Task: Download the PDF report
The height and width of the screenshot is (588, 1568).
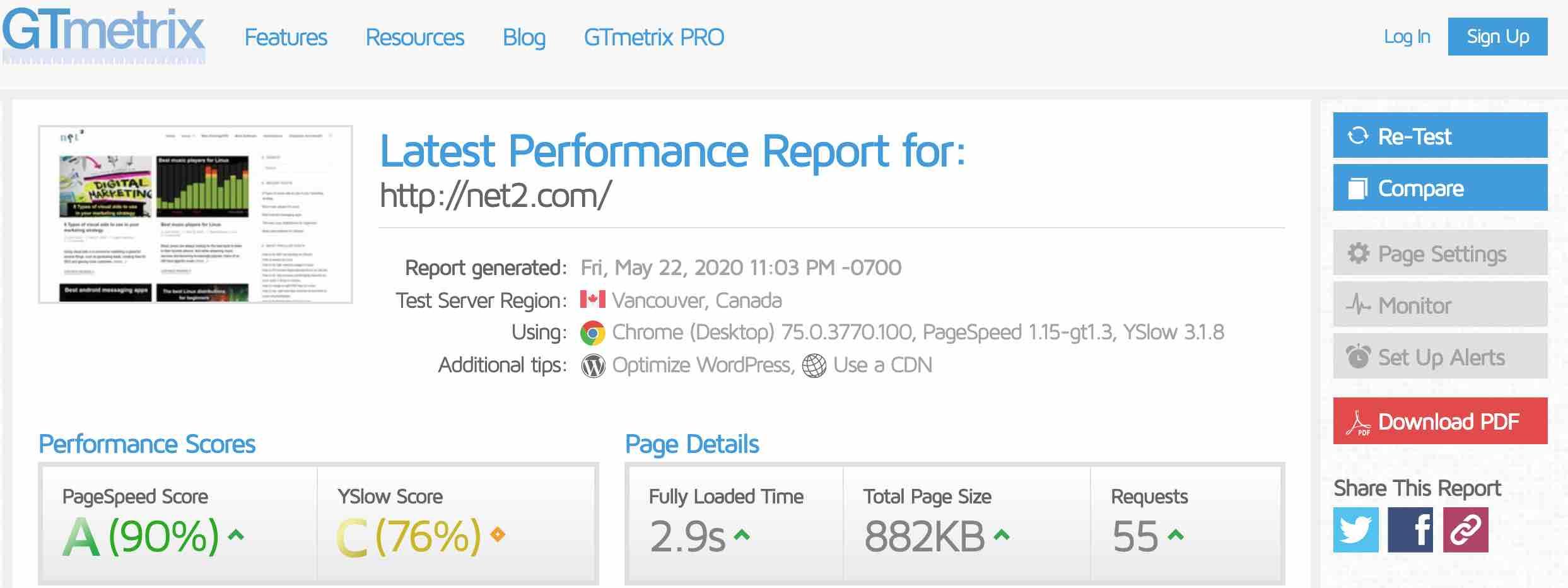Action: (x=1441, y=421)
